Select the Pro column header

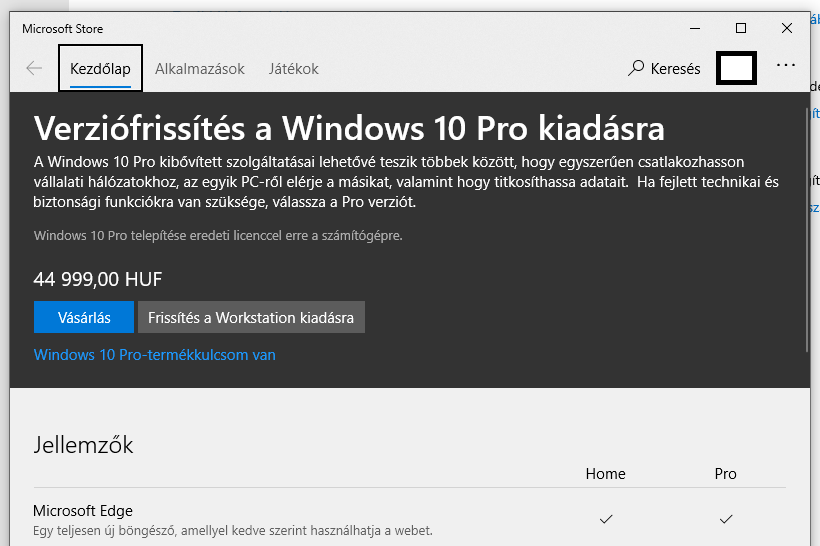click(725, 474)
